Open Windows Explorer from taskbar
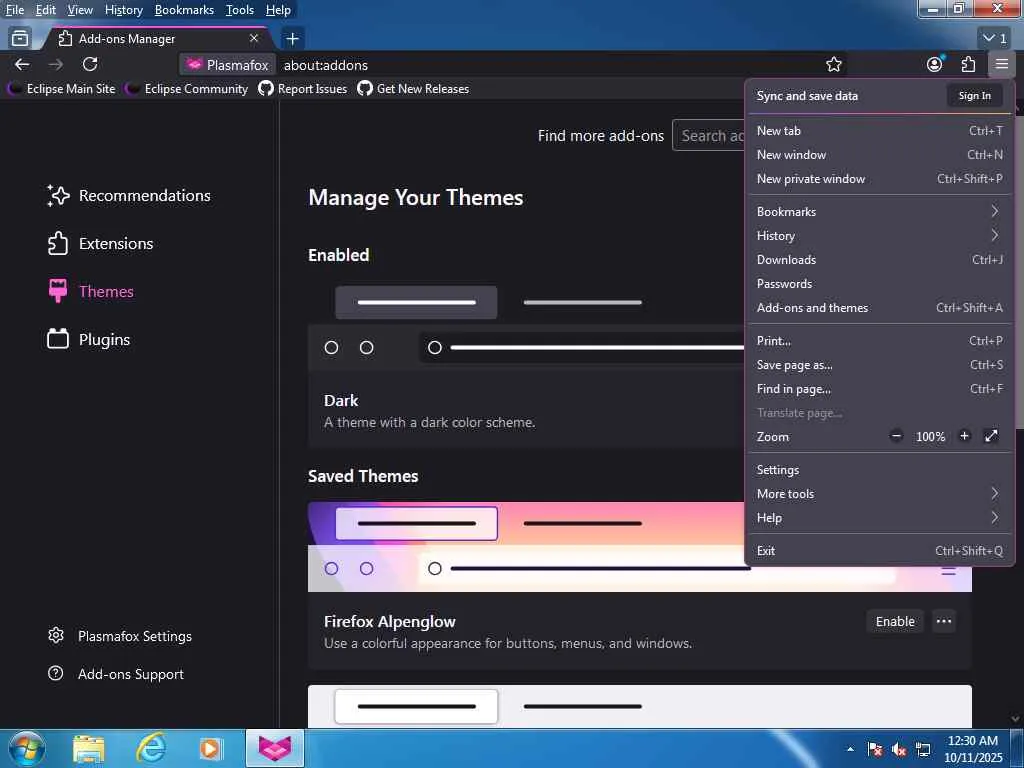 tap(88, 748)
